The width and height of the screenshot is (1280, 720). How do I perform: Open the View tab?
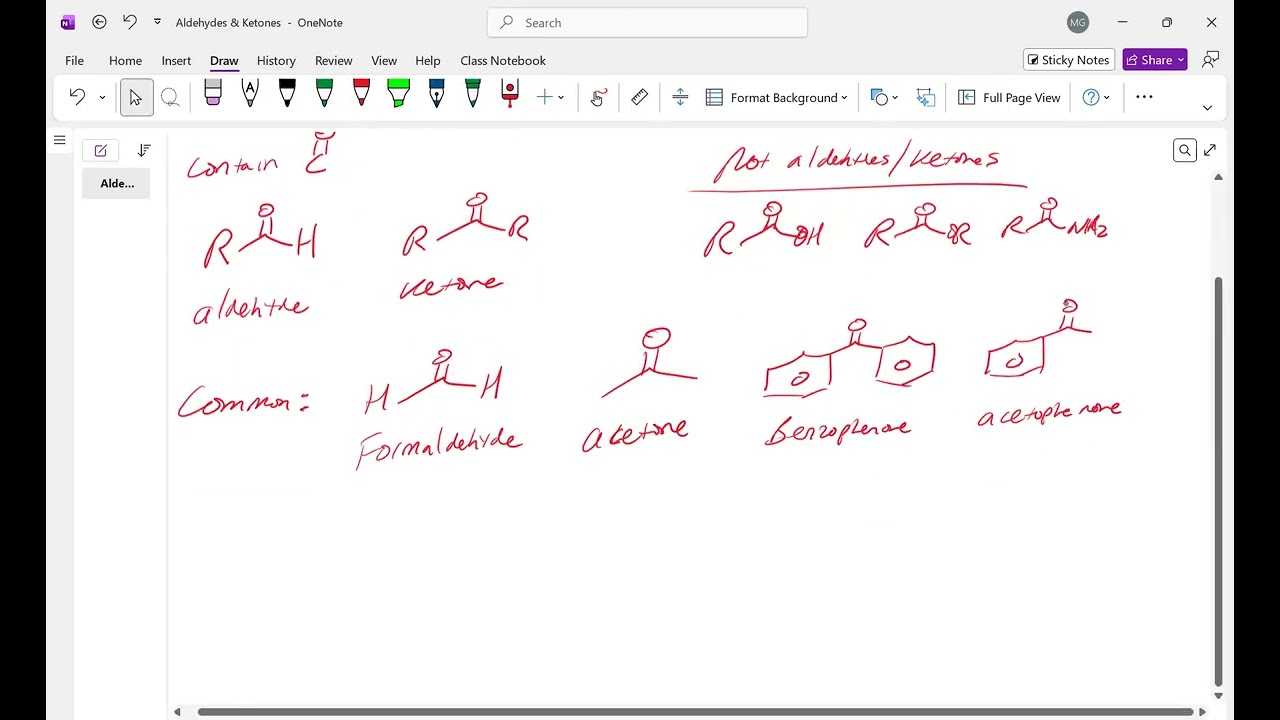[x=384, y=60]
